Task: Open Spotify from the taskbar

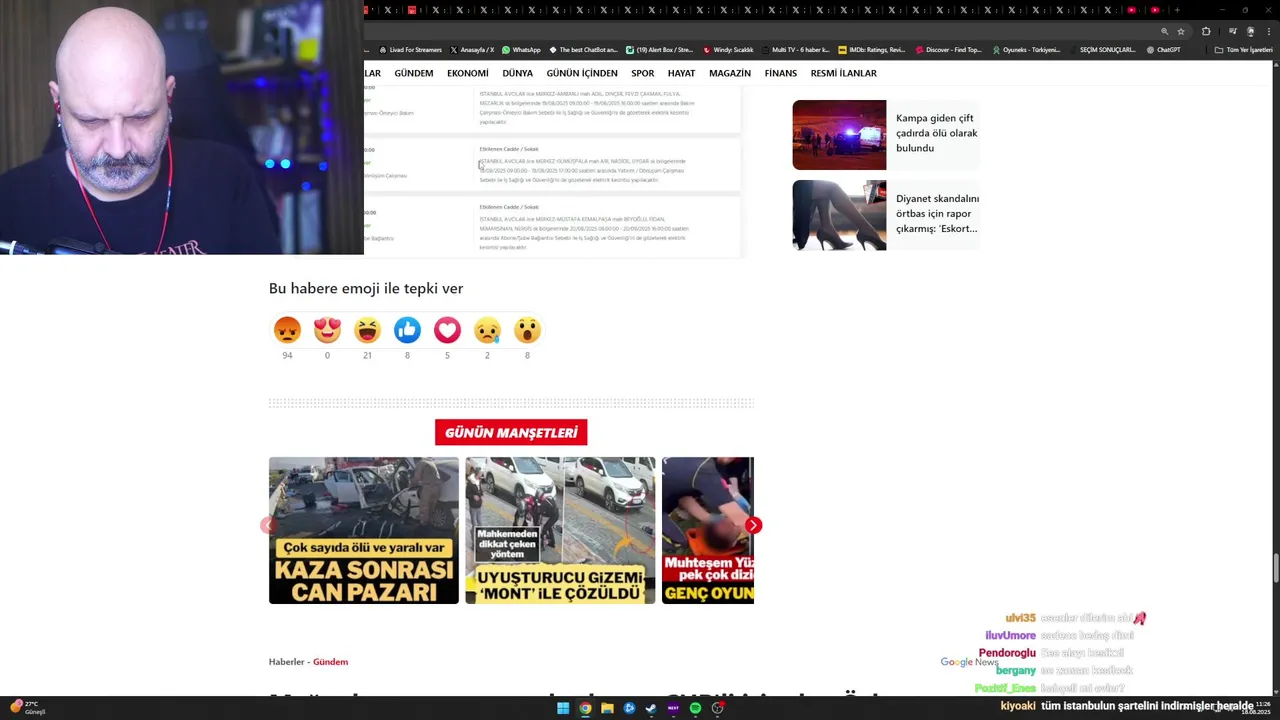Action: [x=695, y=708]
